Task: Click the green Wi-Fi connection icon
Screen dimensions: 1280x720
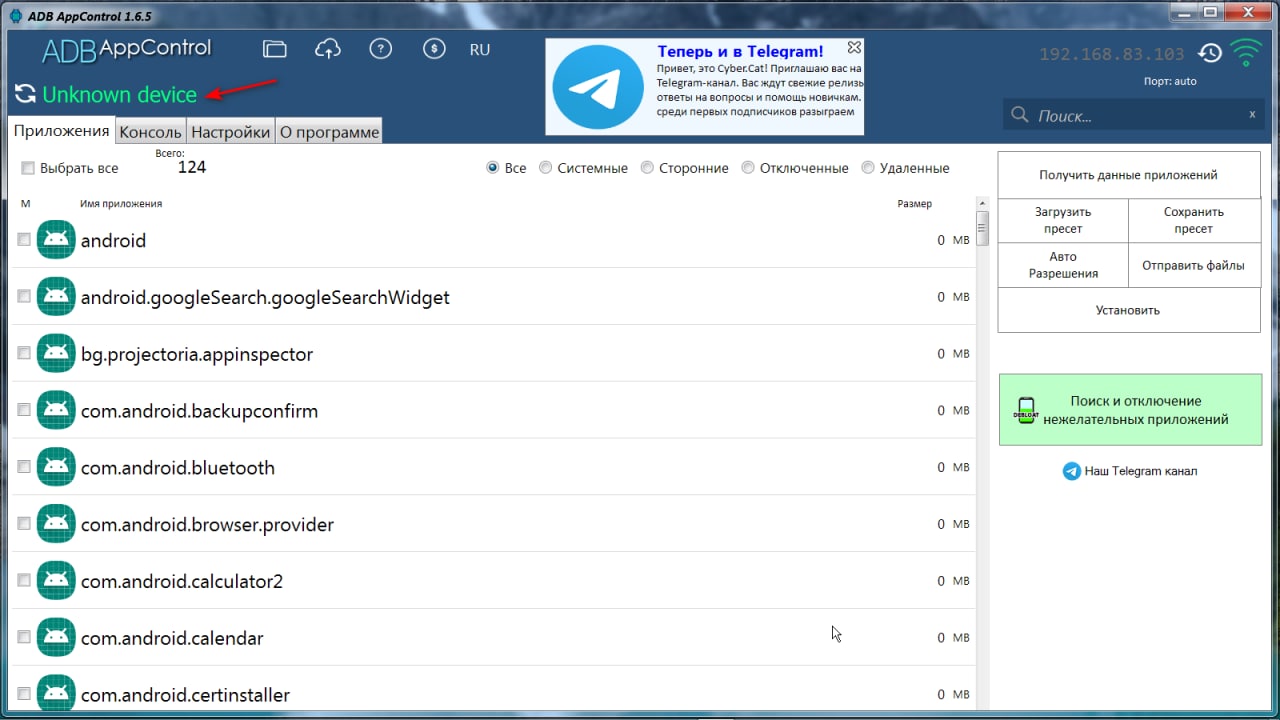Action: 1246,52
